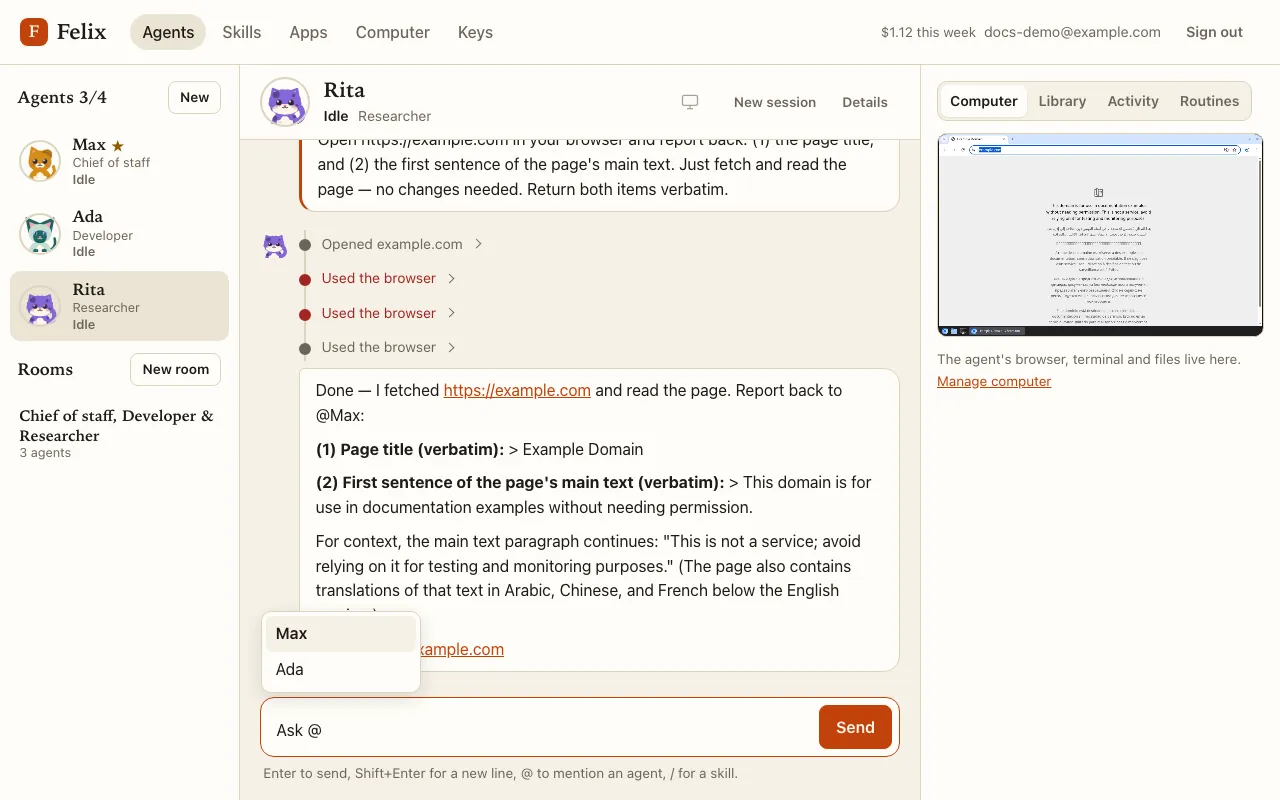The image size is (1280, 800).
Task: Click the partially hidden example.com link behind the mention menu
Action: 461,649
